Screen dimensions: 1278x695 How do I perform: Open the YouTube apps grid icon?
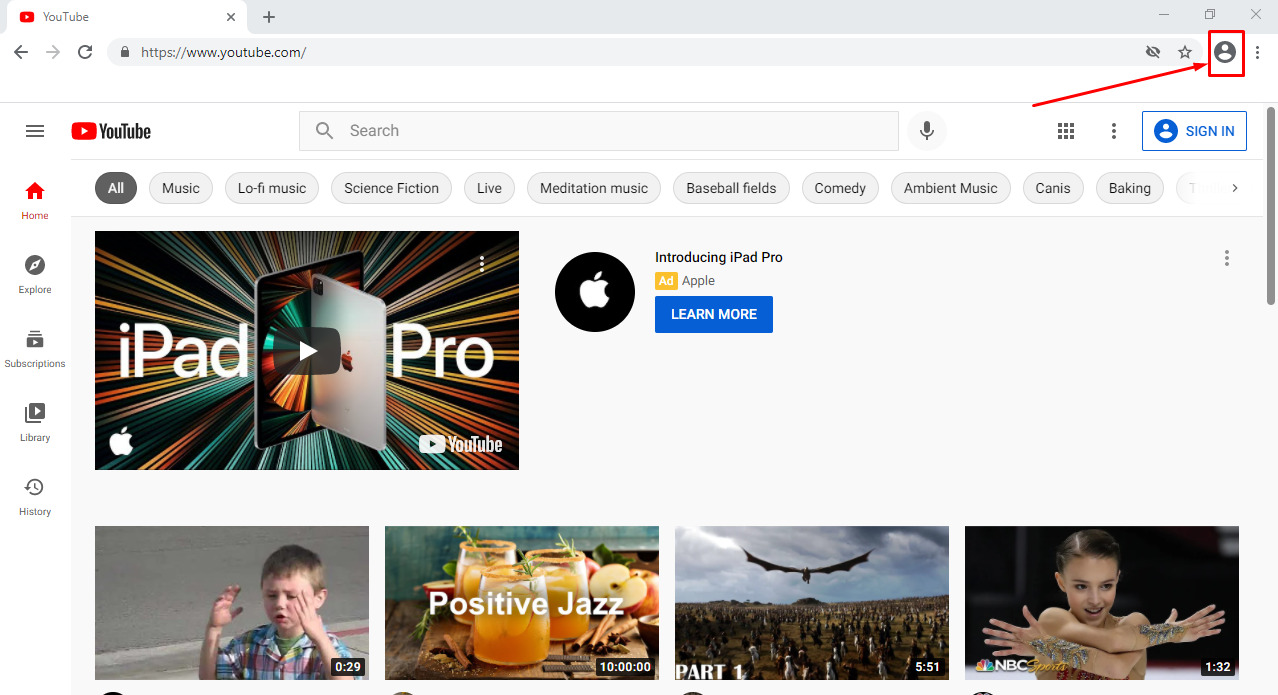click(1066, 131)
